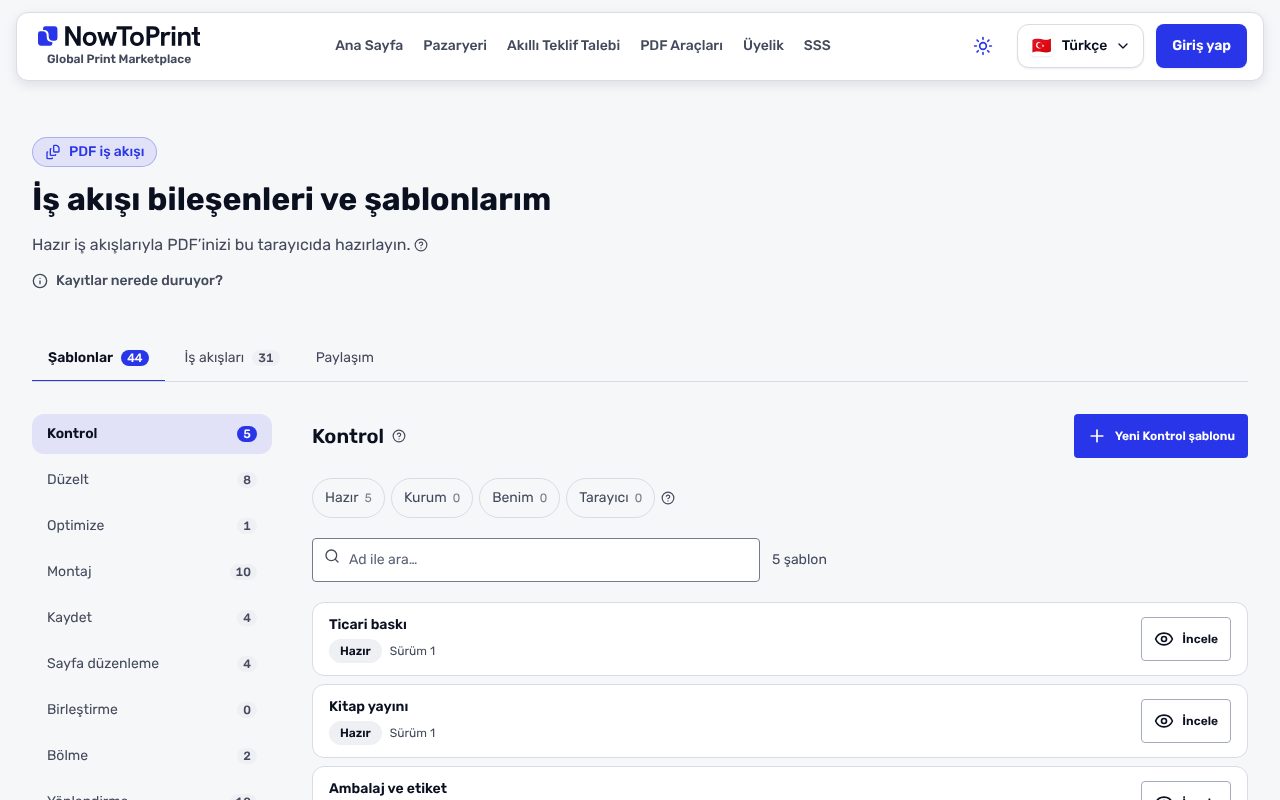
Task: Filter by Hazır templates
Action: tap(348, 498)
